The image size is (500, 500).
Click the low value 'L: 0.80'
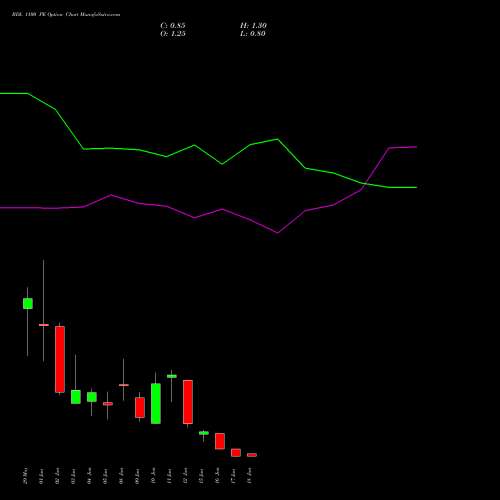pos(253,34)
